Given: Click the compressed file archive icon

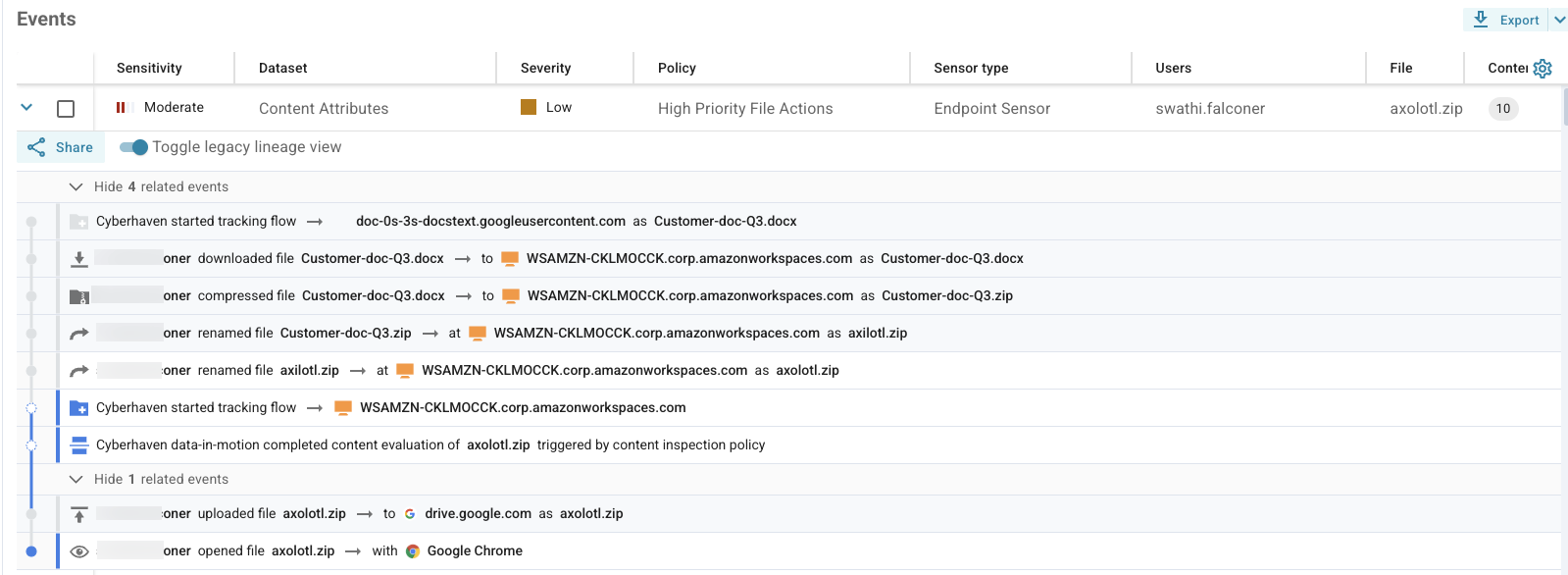Looking at the screenshot, I should [x=79, y=296].
